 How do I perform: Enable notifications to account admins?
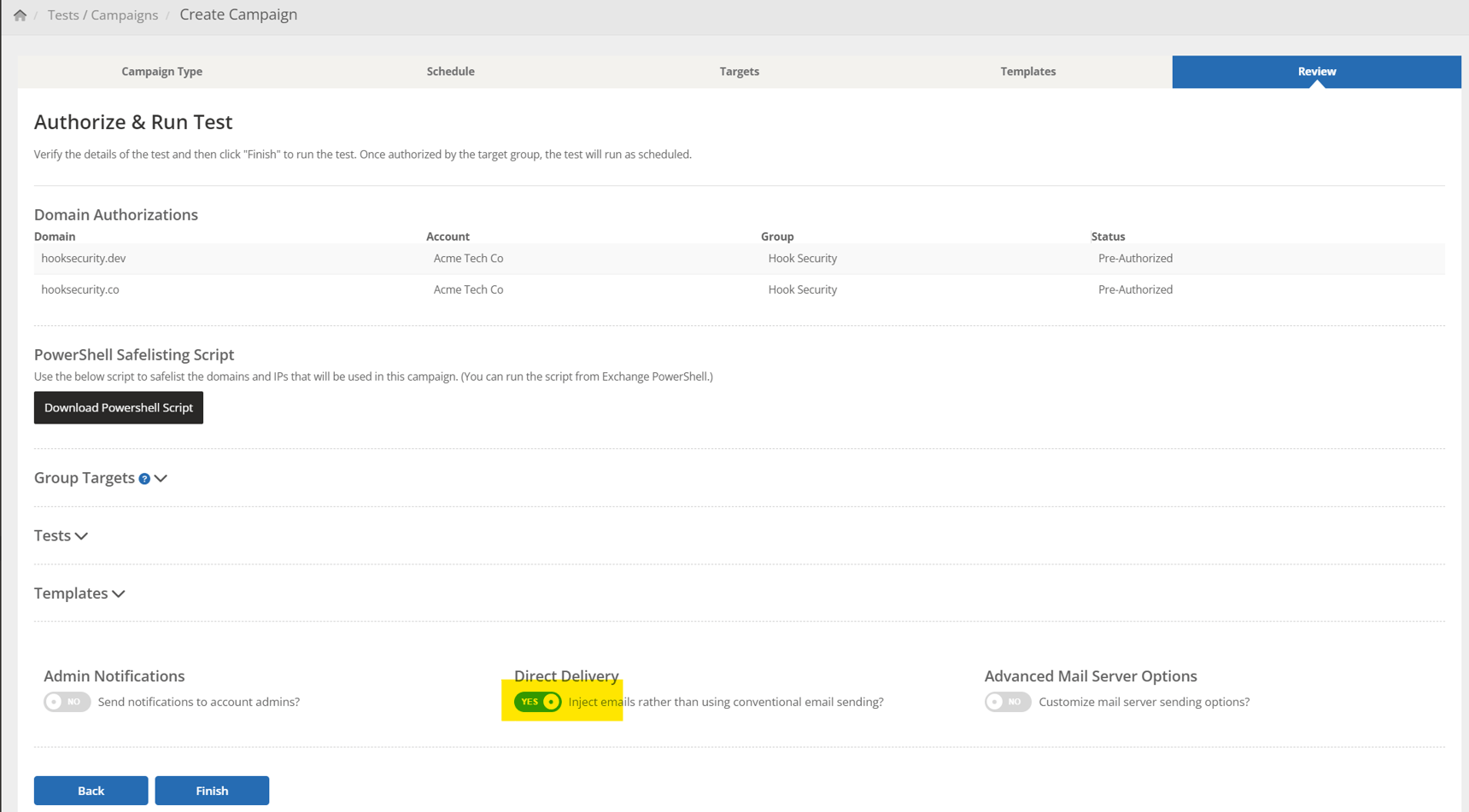click(x=67, y=701)
